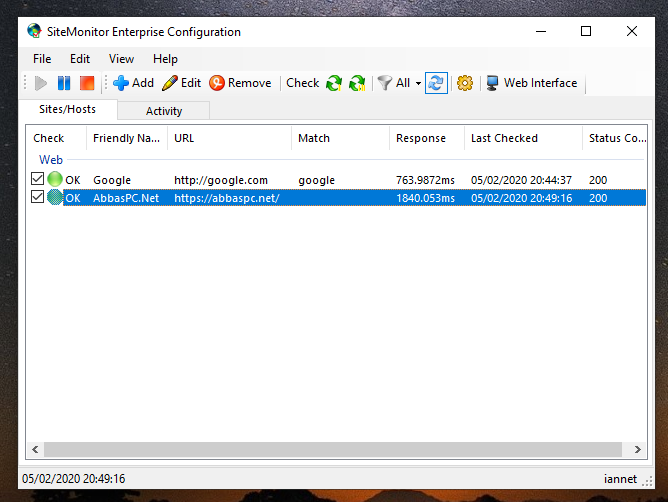Image resolution: width=668 pixels, height=502 pixels.
Task: Open the All filter dropdown arrow
Action: pos(418,84)
